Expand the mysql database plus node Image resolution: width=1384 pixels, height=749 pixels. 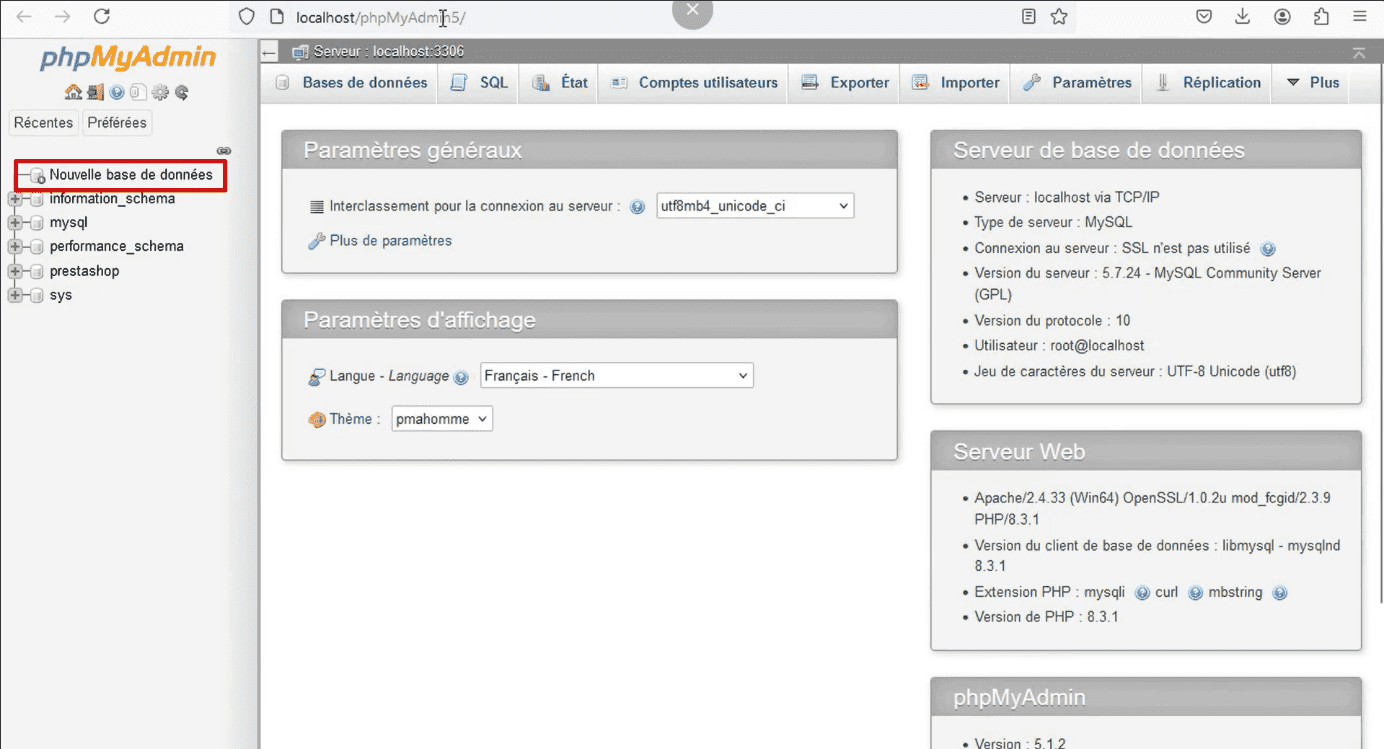pos(14,223)
